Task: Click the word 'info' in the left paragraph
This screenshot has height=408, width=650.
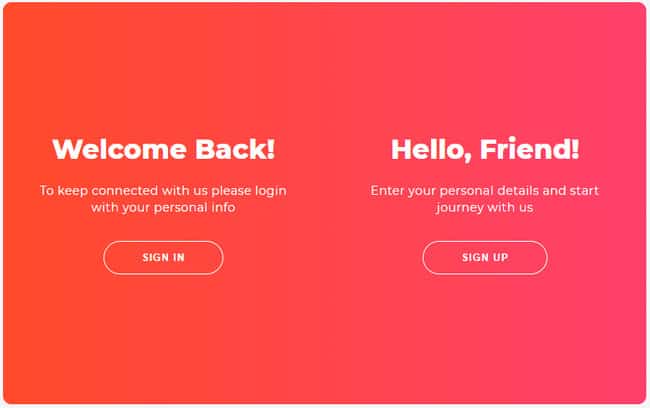Action: tap(223, 207)
